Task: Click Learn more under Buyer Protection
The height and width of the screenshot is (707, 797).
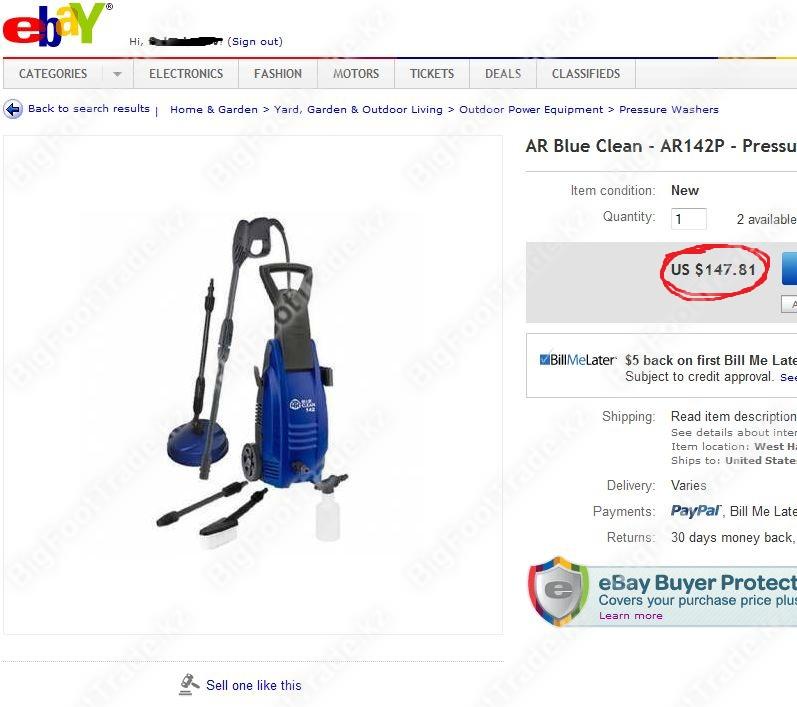Action: [631, 616]
